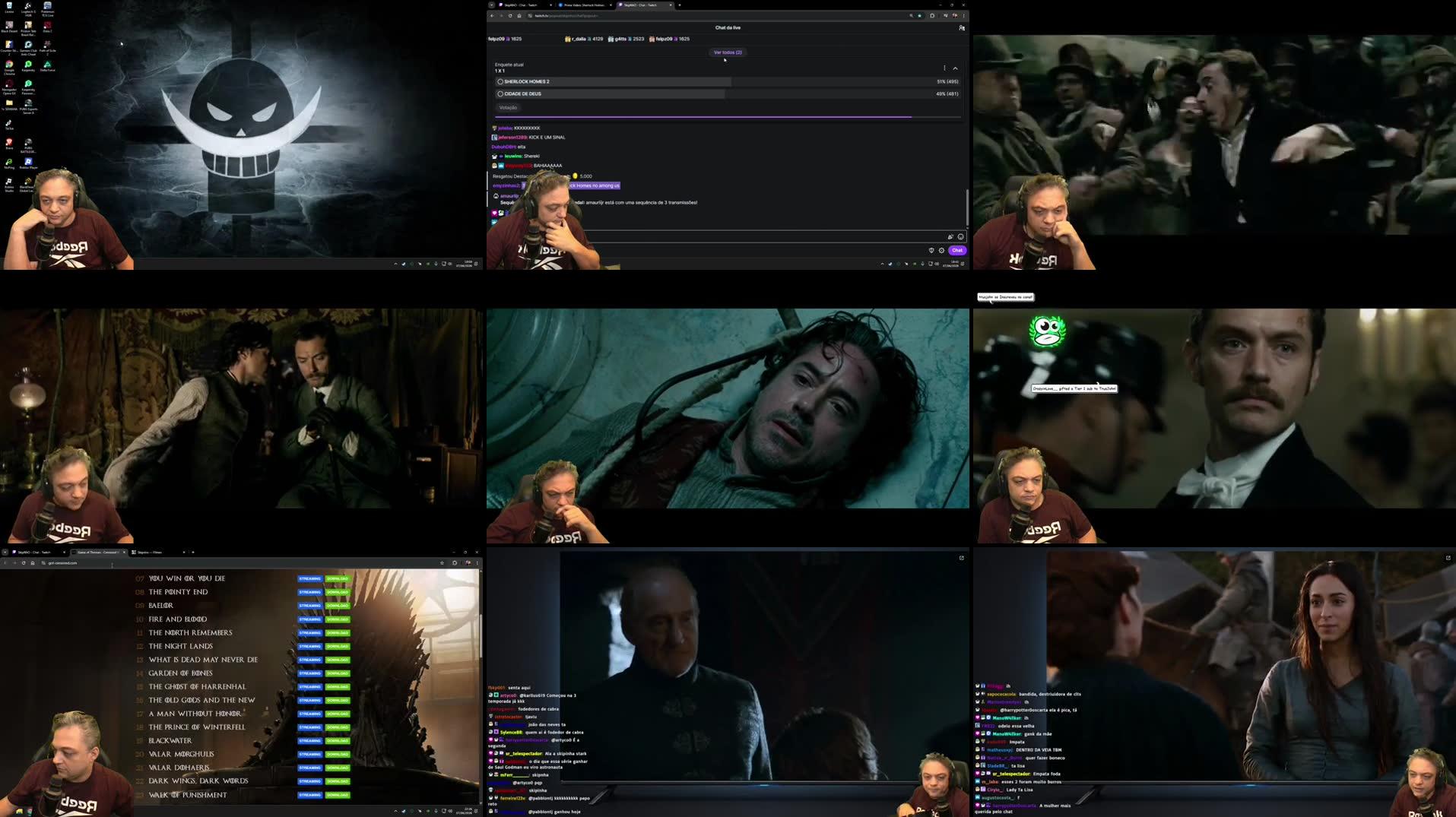This screenshot has width=1456, height=817.
Task: Reload the Twitch chat browser page
Action: coord(509,15)
